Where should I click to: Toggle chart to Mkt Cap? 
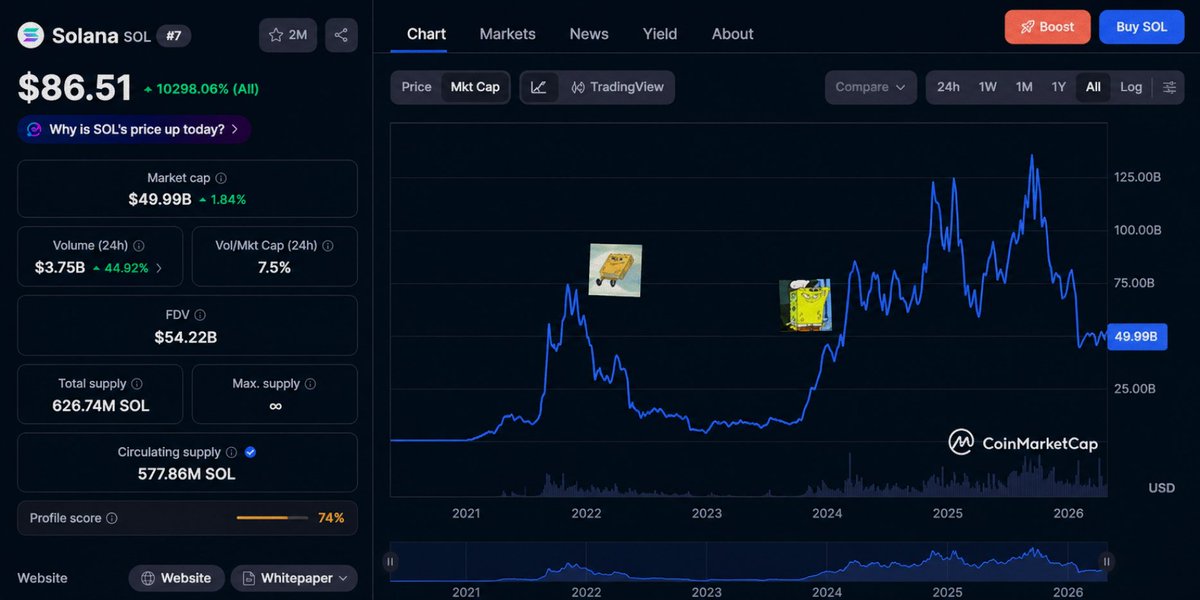(475, 87)
